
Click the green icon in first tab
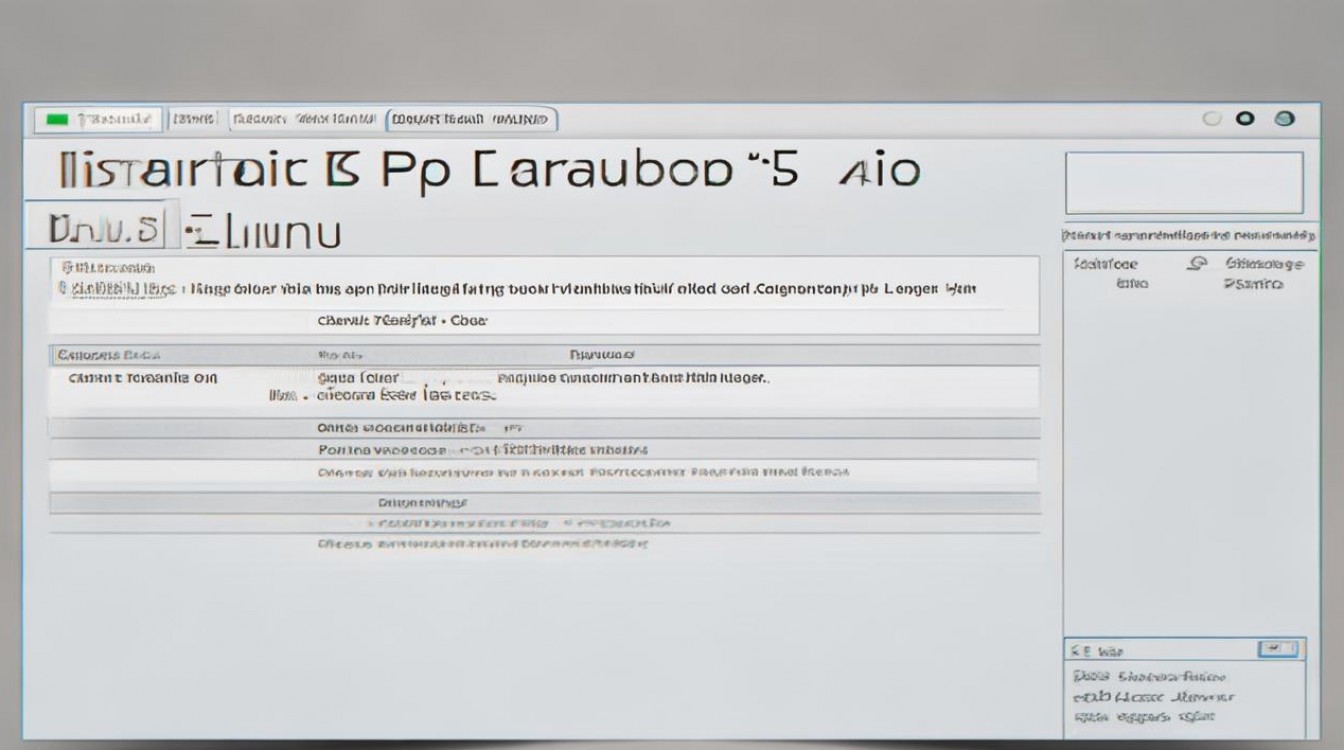point(57,120)
